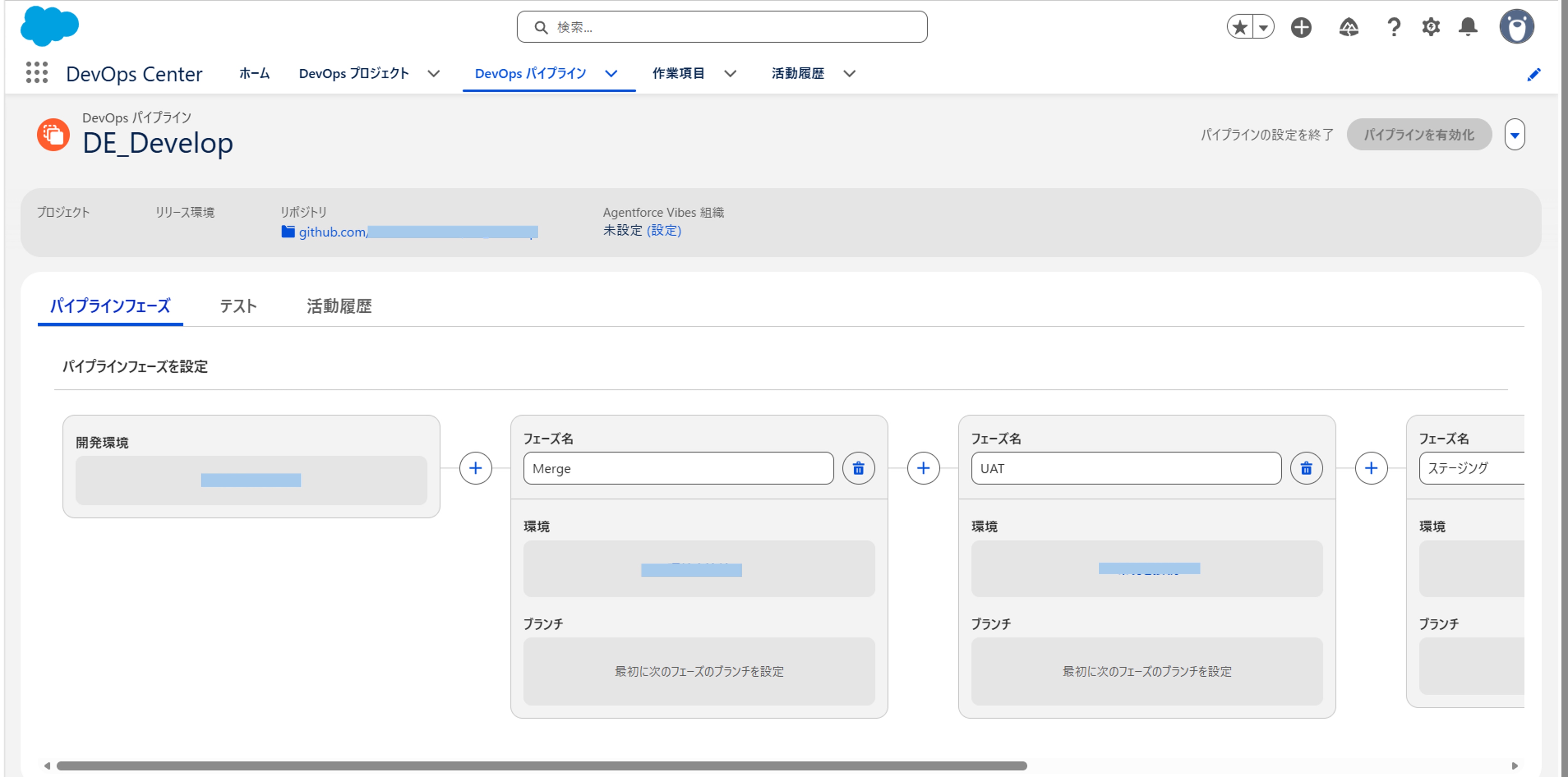The width and height of the screenshot is (1568, 777).
Task: Add a phase between Merge and UAT
Action: (923, 468)
